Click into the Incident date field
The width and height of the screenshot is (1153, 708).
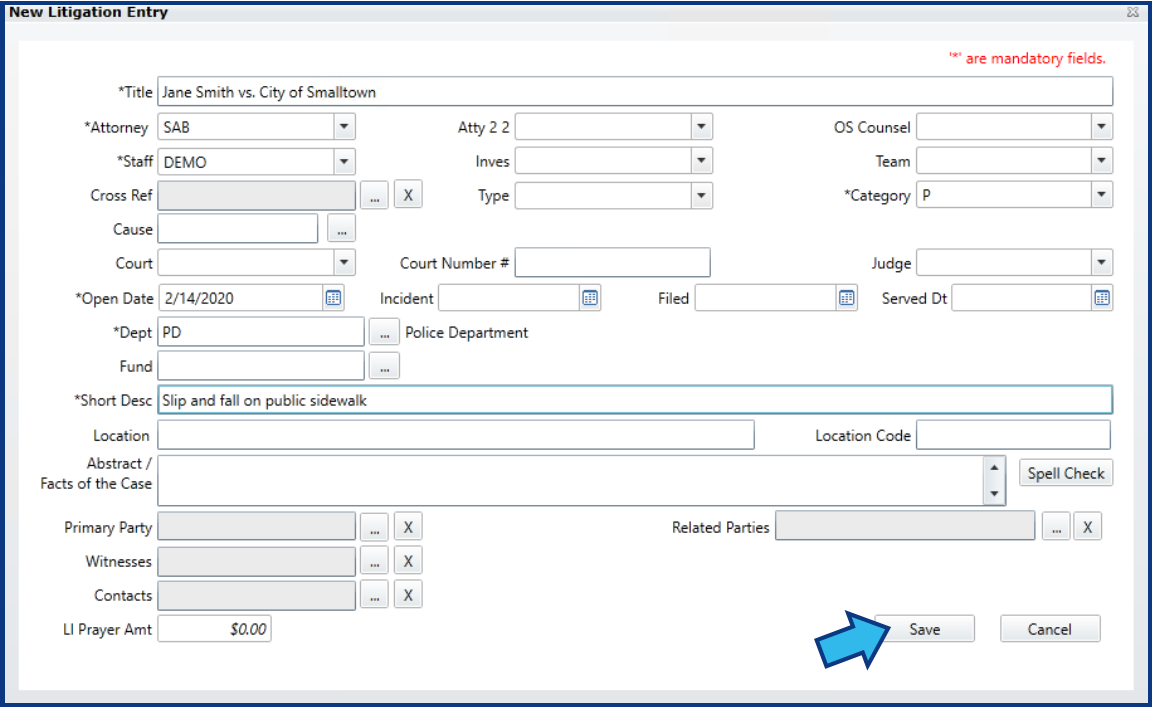coord(510,298)
